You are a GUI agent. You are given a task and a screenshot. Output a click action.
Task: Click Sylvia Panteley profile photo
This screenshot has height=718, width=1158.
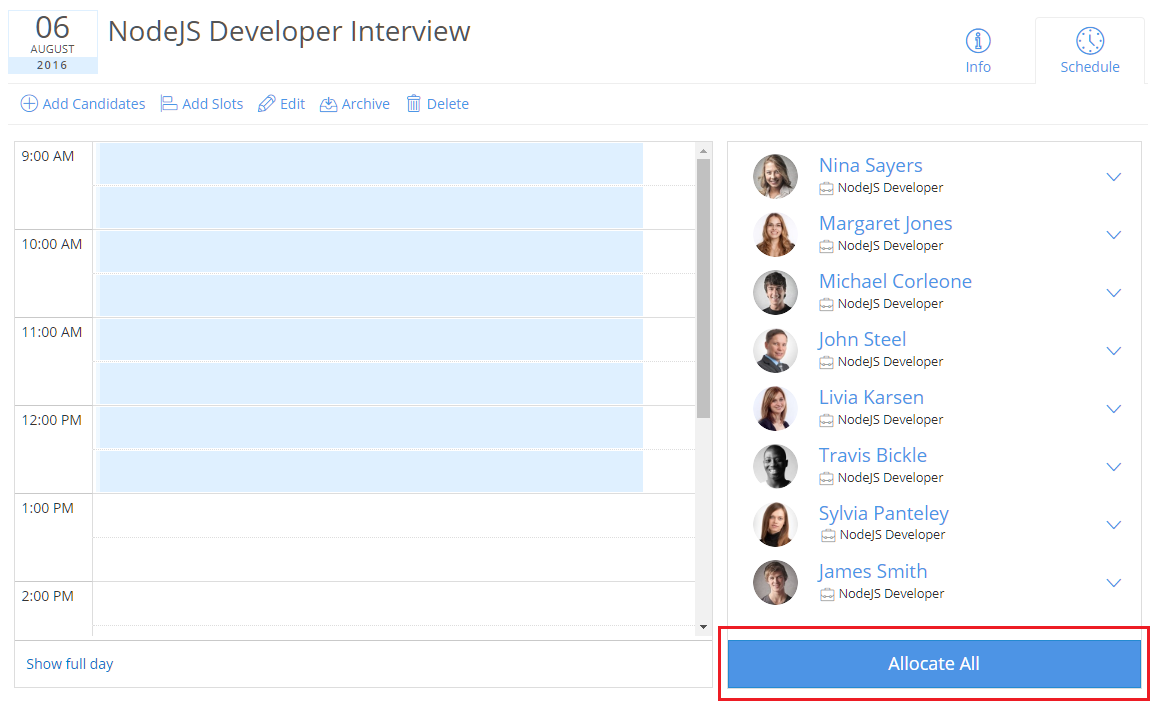[x=775, y=524]
